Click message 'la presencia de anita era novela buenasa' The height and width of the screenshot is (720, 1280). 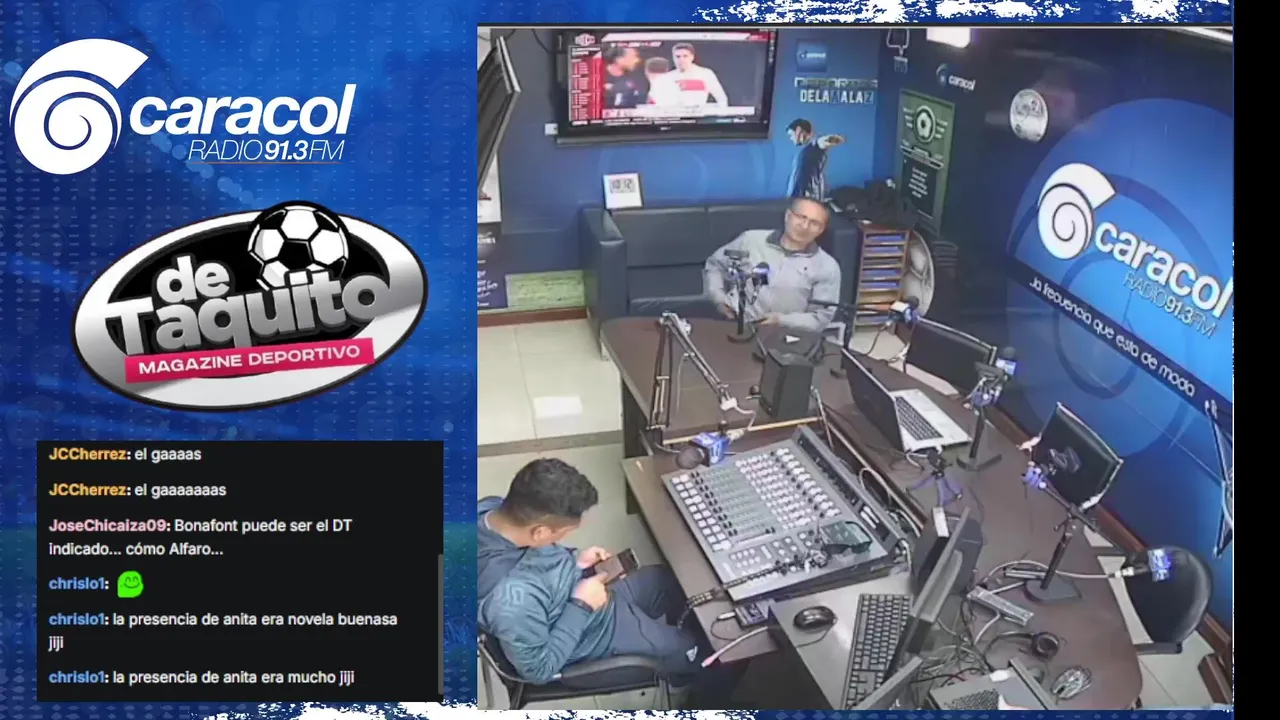click(x=223, y=631)
